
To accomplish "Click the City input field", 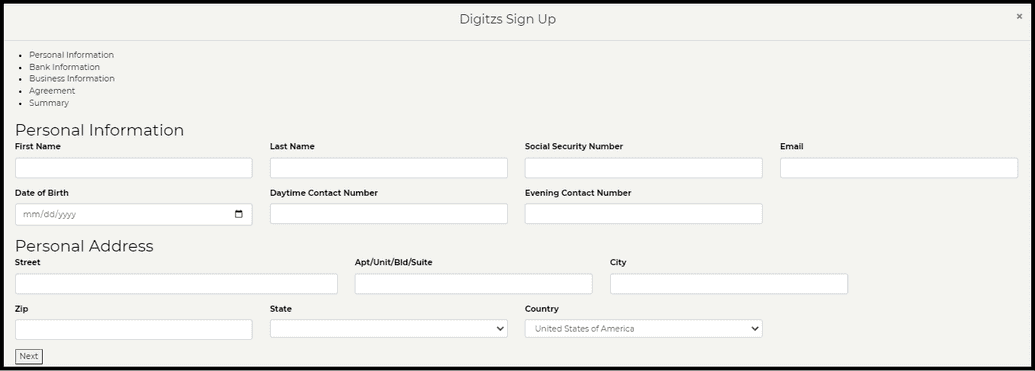I will click(x=729, y=284).
